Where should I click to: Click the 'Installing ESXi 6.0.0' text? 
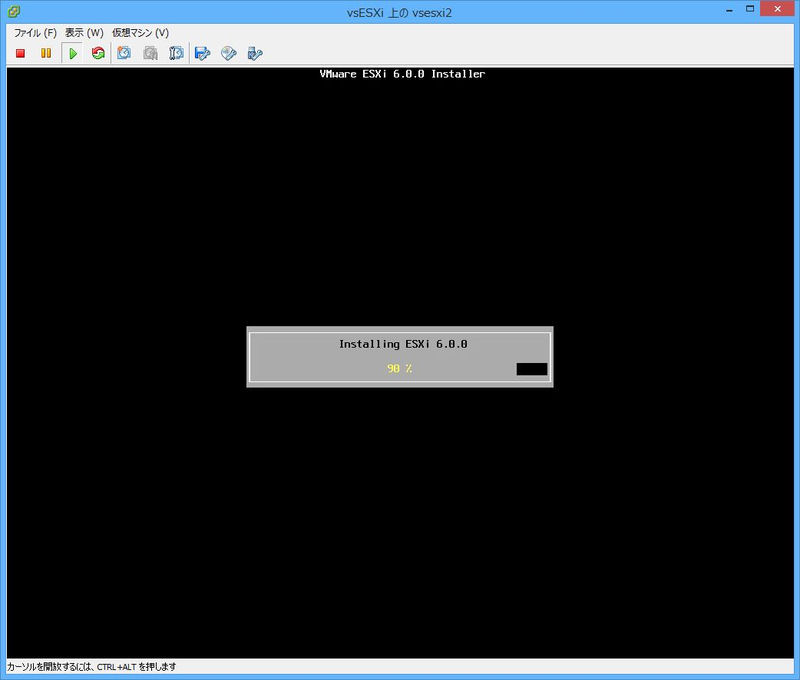pyautogui.click(x=403, y=344)
